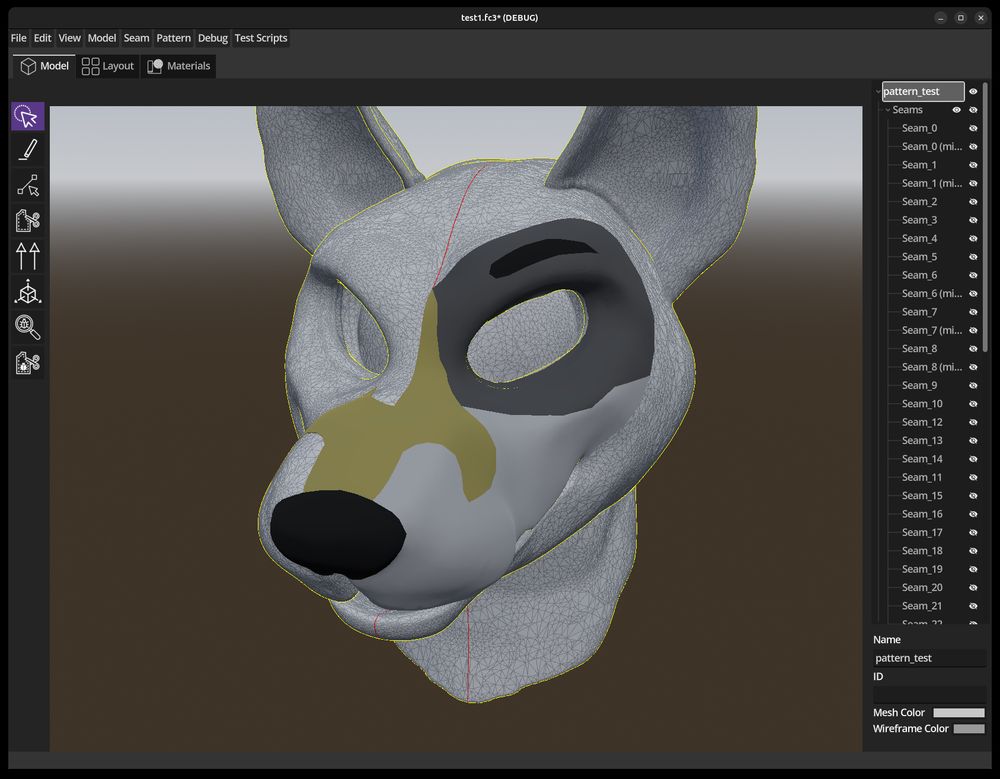Toggle the eye icon next to Seam_12
1000x779 pixels.
[973, 422]
